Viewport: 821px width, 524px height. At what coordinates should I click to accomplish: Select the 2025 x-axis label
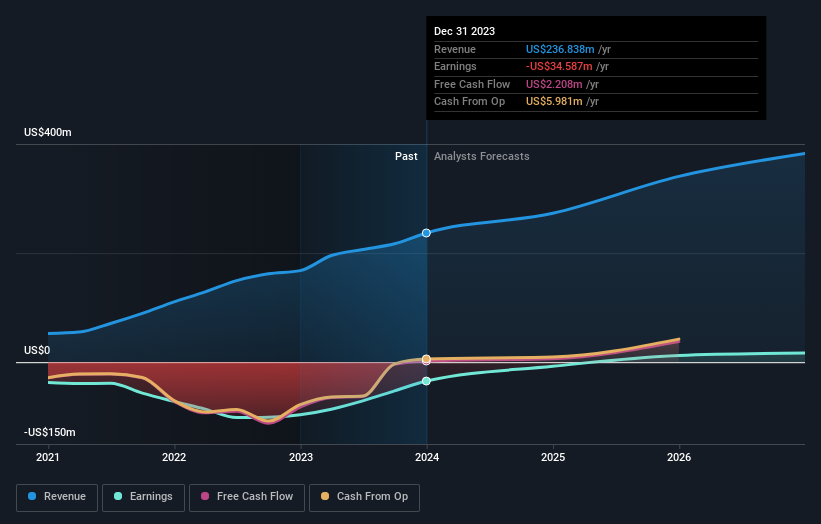point(553,457)
